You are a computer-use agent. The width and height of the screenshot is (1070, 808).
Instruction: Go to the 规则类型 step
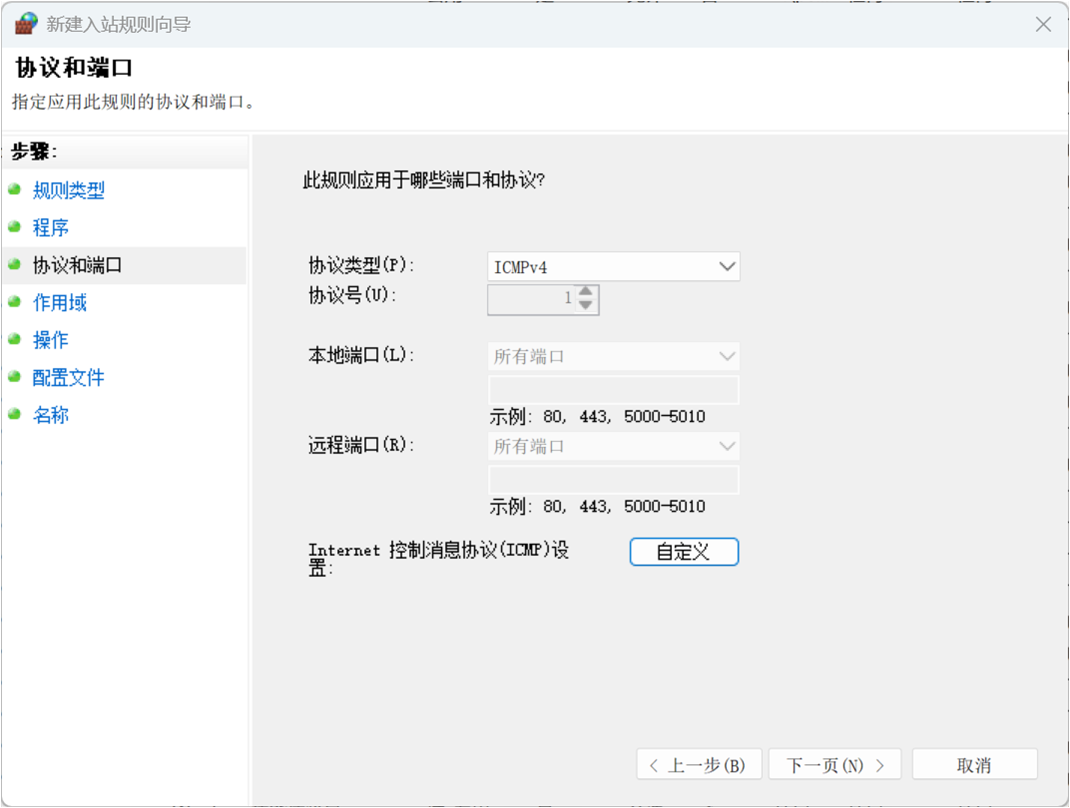(69, 190)
